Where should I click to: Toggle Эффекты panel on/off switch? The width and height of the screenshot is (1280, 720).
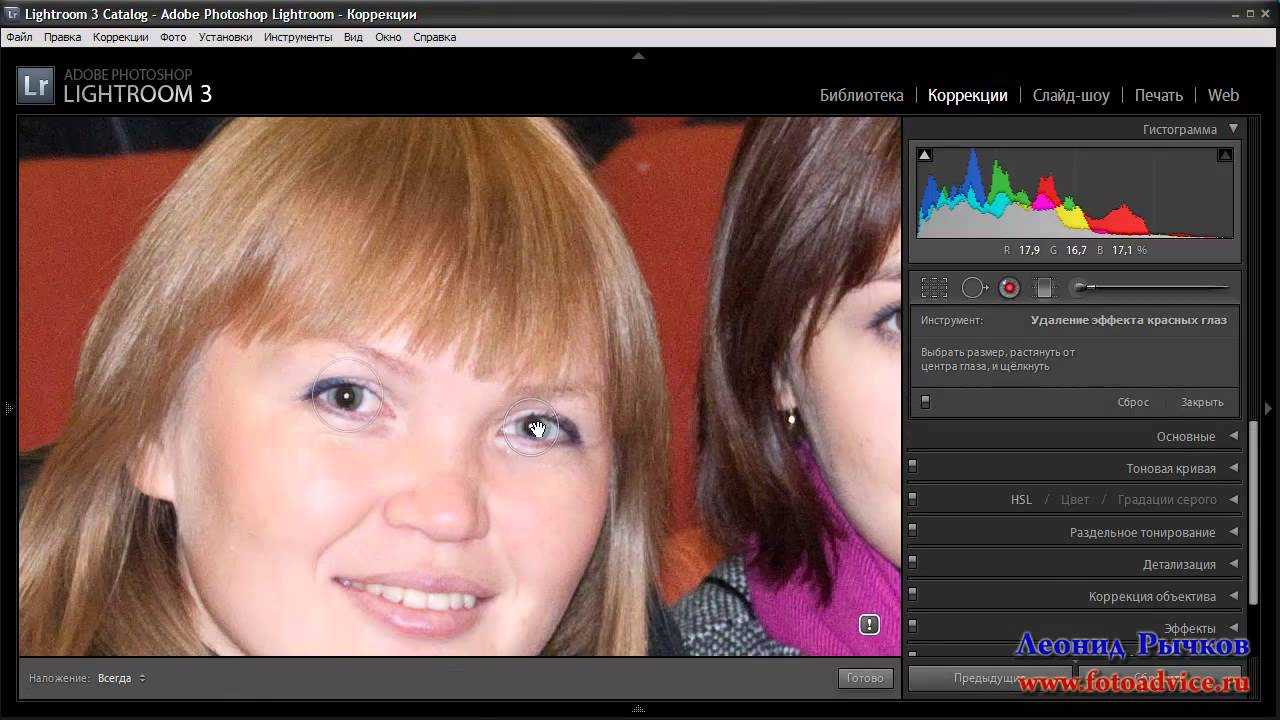coord(912,627)
